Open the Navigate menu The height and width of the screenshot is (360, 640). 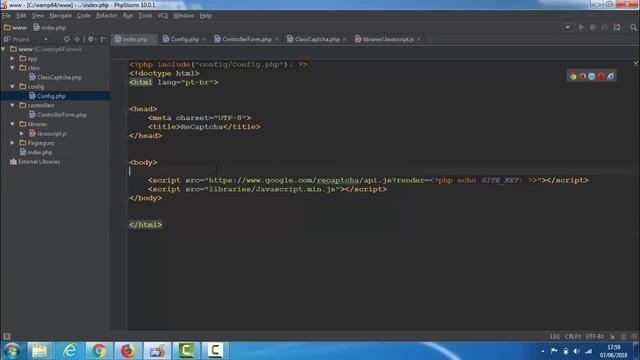pos(60,16)
